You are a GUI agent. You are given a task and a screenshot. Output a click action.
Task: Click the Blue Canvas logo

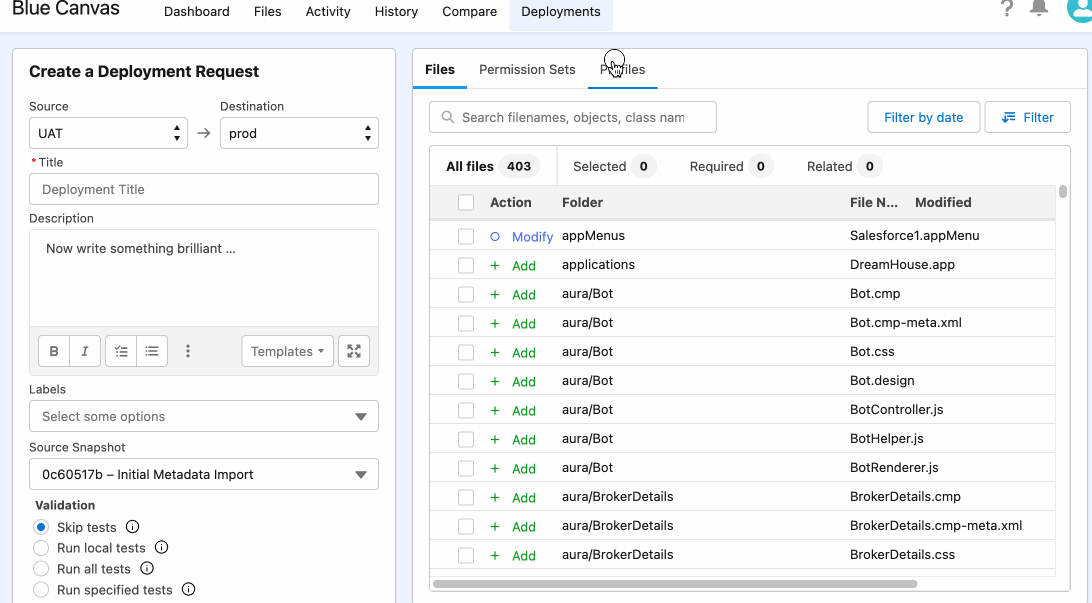pos(65,8)
